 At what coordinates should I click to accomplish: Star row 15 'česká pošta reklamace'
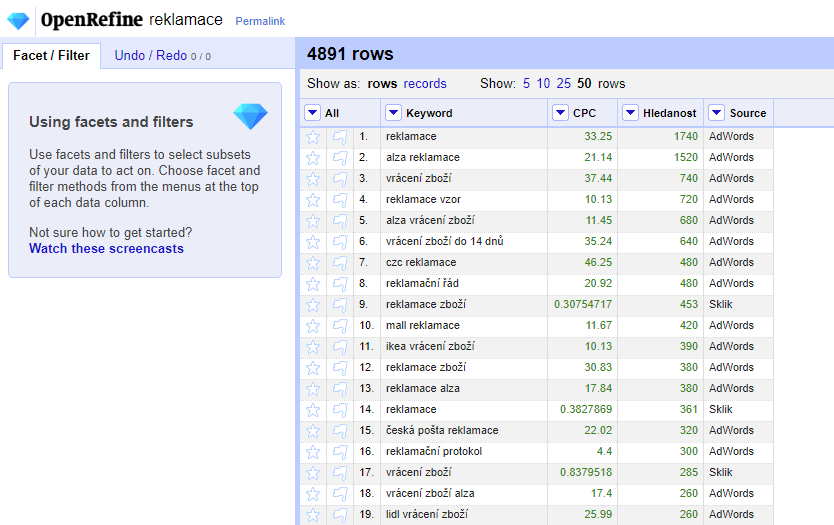[x=313, y=431]
